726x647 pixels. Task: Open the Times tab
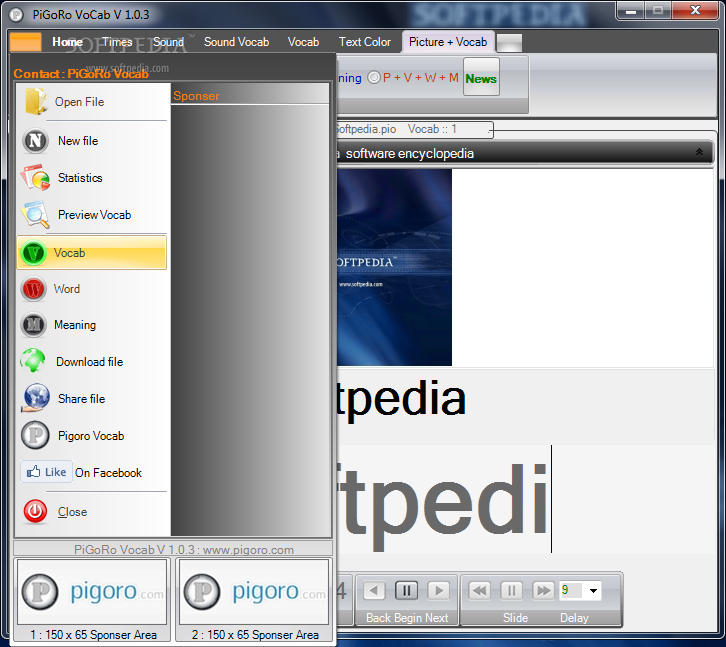117,42
